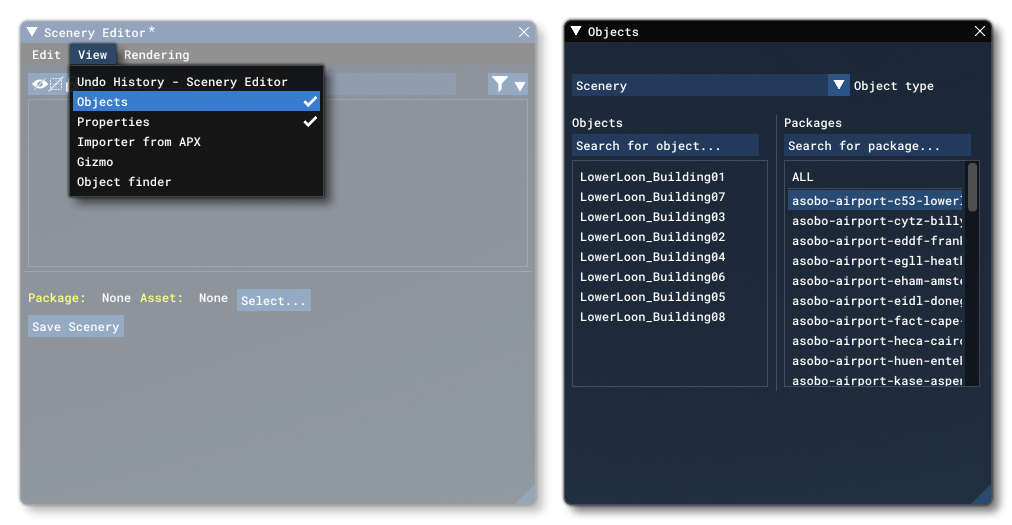Screen dimensions: 1012x525
Task: Click the Select... asset button
Action: [x=274, y=300]
